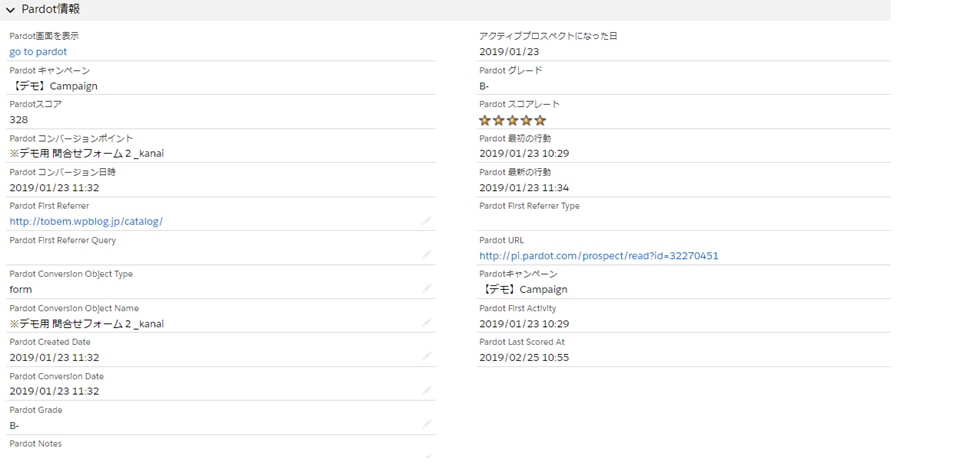Edit Pardot Conversion Object Type via pencil

tap(427, 288)
